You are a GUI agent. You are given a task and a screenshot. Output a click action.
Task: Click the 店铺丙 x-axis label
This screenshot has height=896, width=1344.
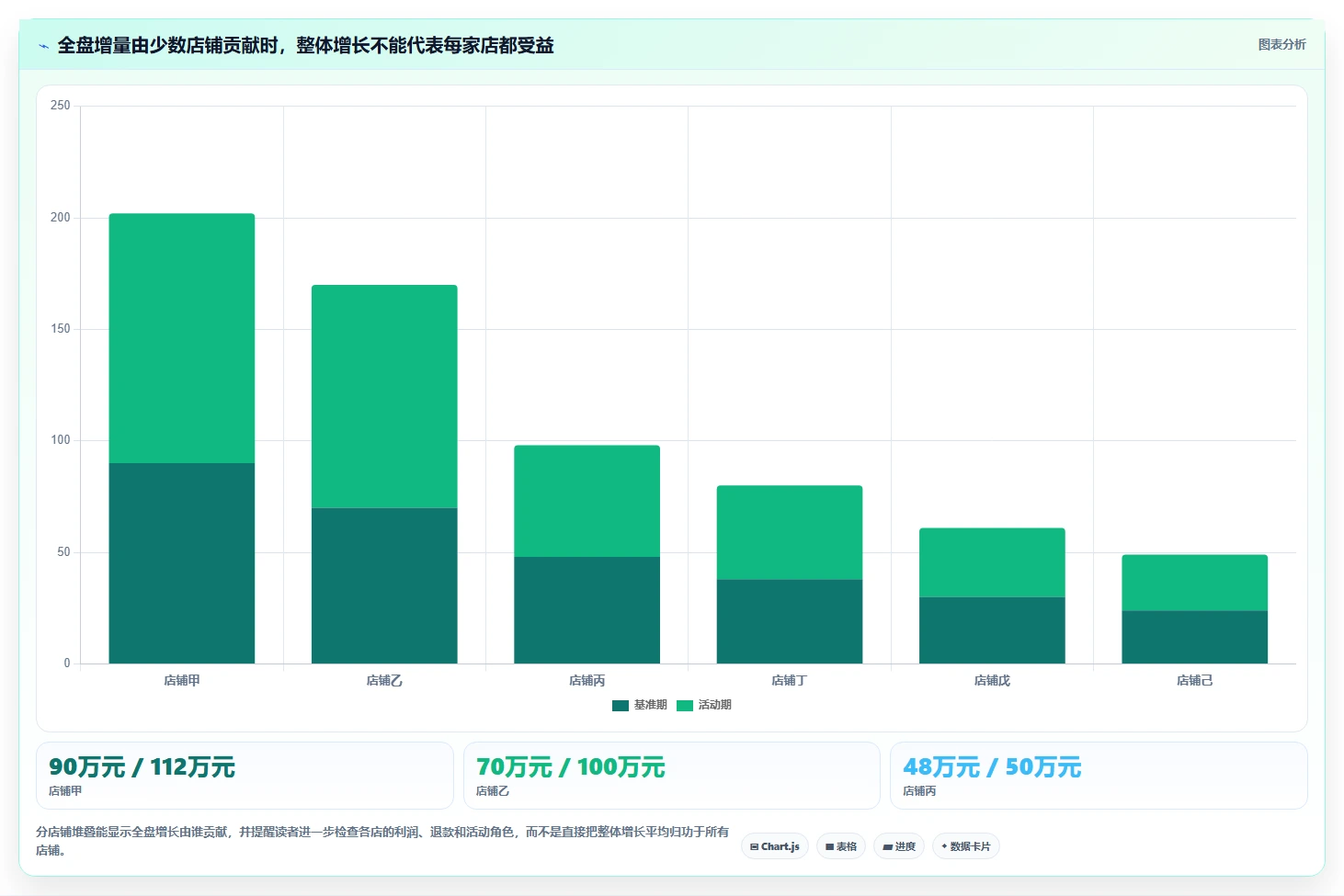pos(587,681)
